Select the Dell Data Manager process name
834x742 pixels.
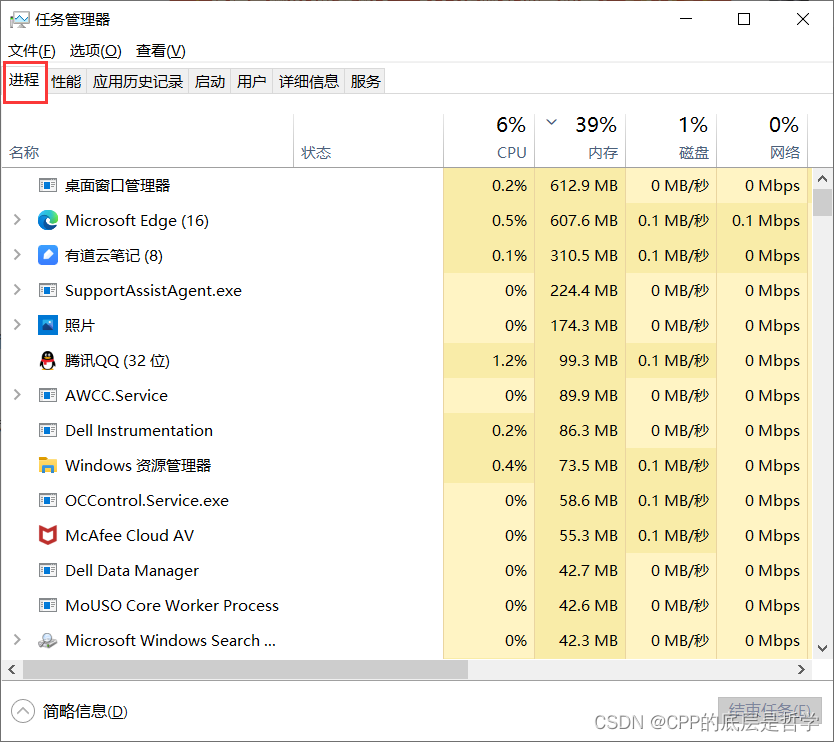[132, 571]
